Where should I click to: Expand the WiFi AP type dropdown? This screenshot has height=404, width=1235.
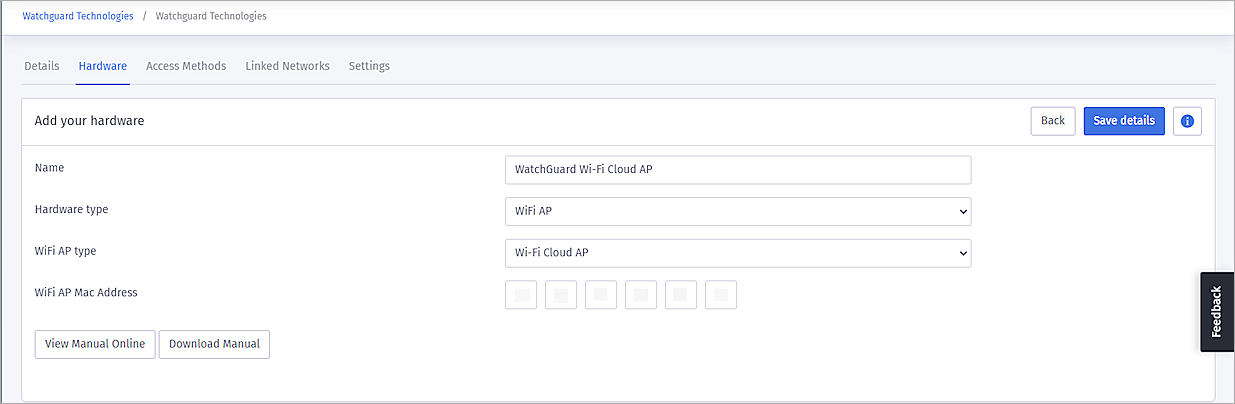click(x=737, y=254)
